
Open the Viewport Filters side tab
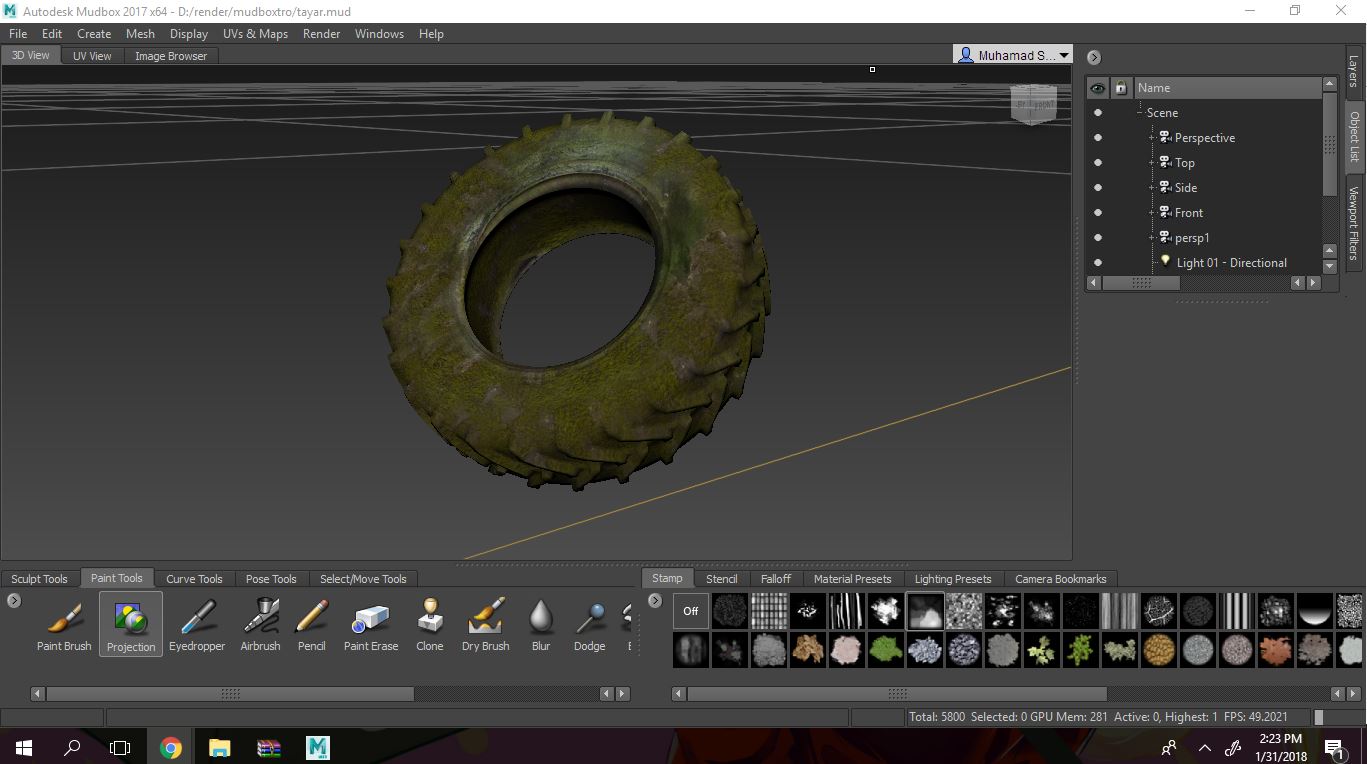pyautogui.click(x=1353, y=222)
